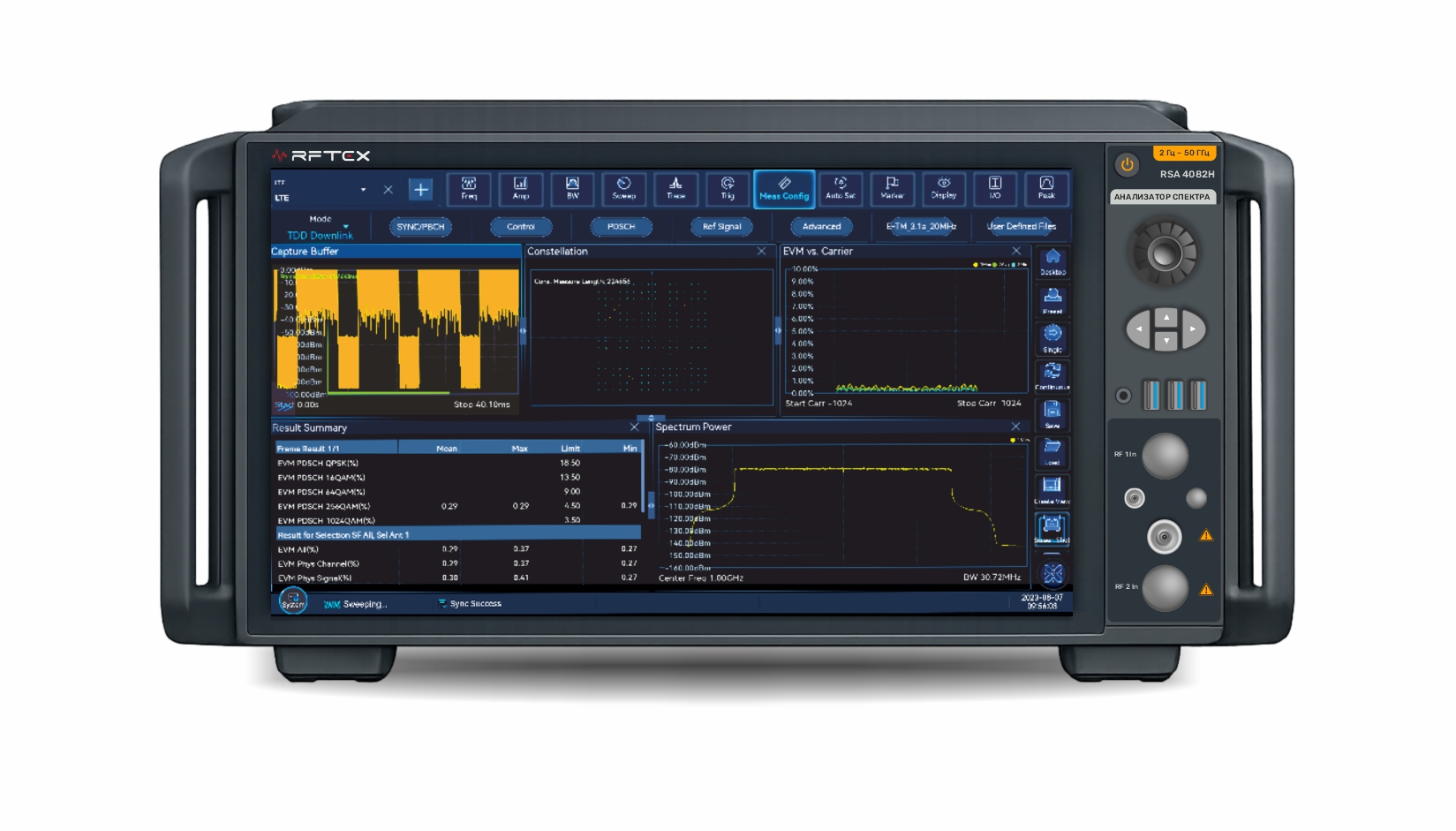Open the Amp amplitude menu
The width and height of the screenshot is (1456, 831).
click(x=521, y=188)
